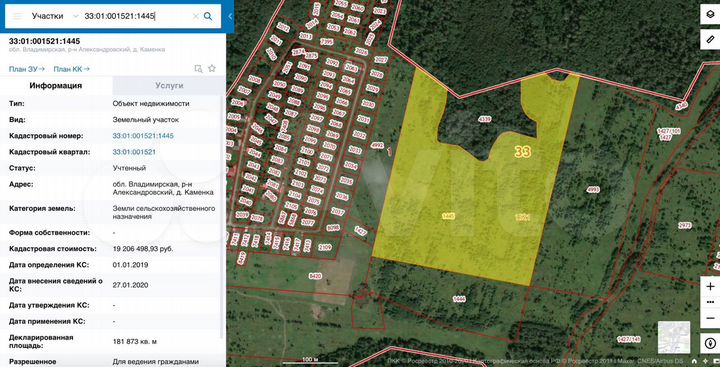Click the date 27.01.2020
Image resolution: width=720 pixels, height=367 pixels.
click(x=130, y=285)
